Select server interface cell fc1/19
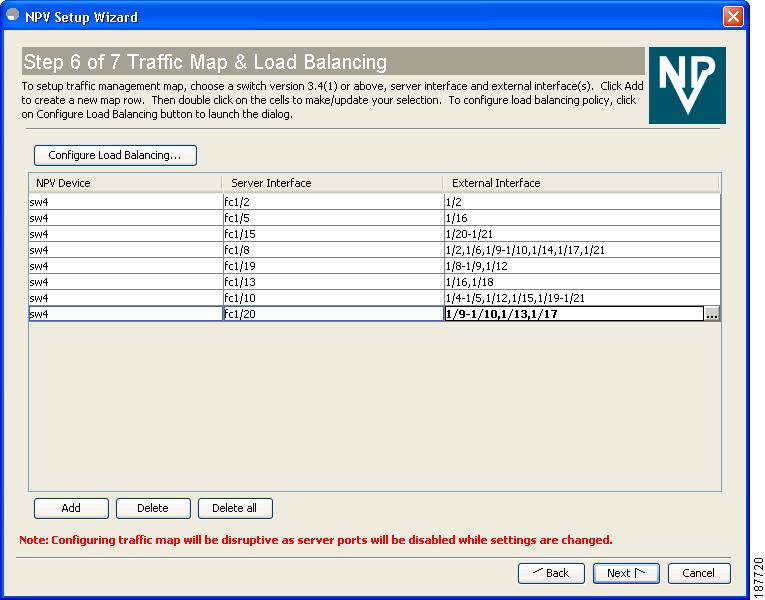765x600 pixels. coord(333,266)
